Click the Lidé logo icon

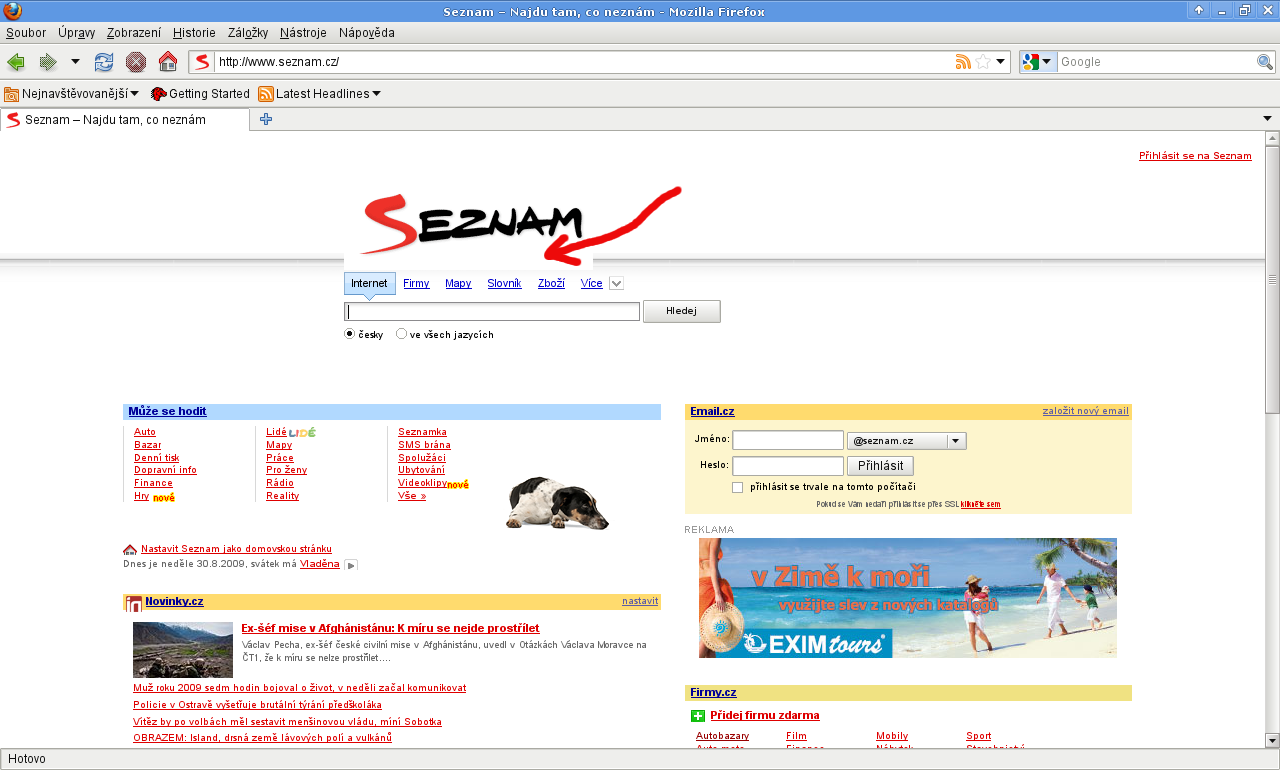(302, 432)
